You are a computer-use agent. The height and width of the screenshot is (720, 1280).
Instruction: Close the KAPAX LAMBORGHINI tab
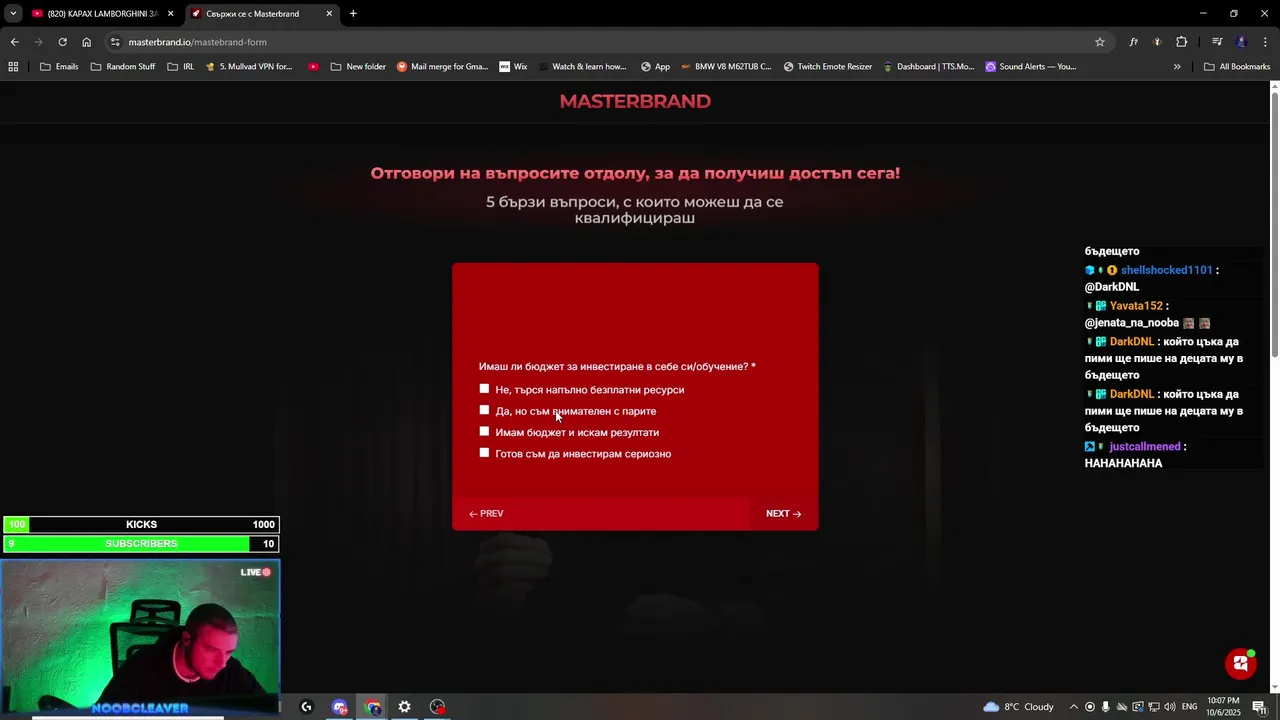click(x=170, y=14)
